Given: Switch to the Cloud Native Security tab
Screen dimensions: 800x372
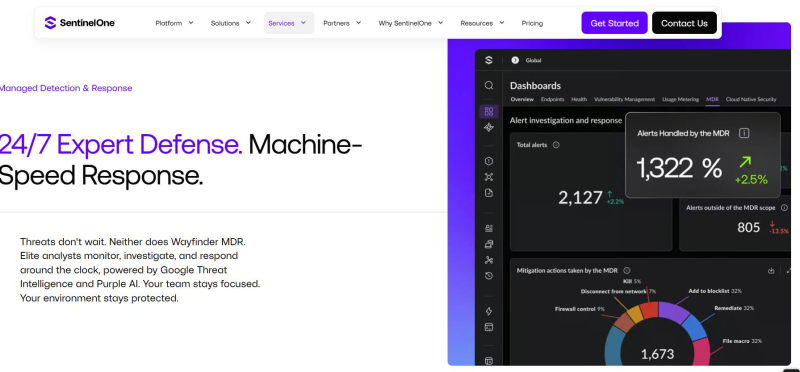Looking at the screenshot, I should [751, 100].
